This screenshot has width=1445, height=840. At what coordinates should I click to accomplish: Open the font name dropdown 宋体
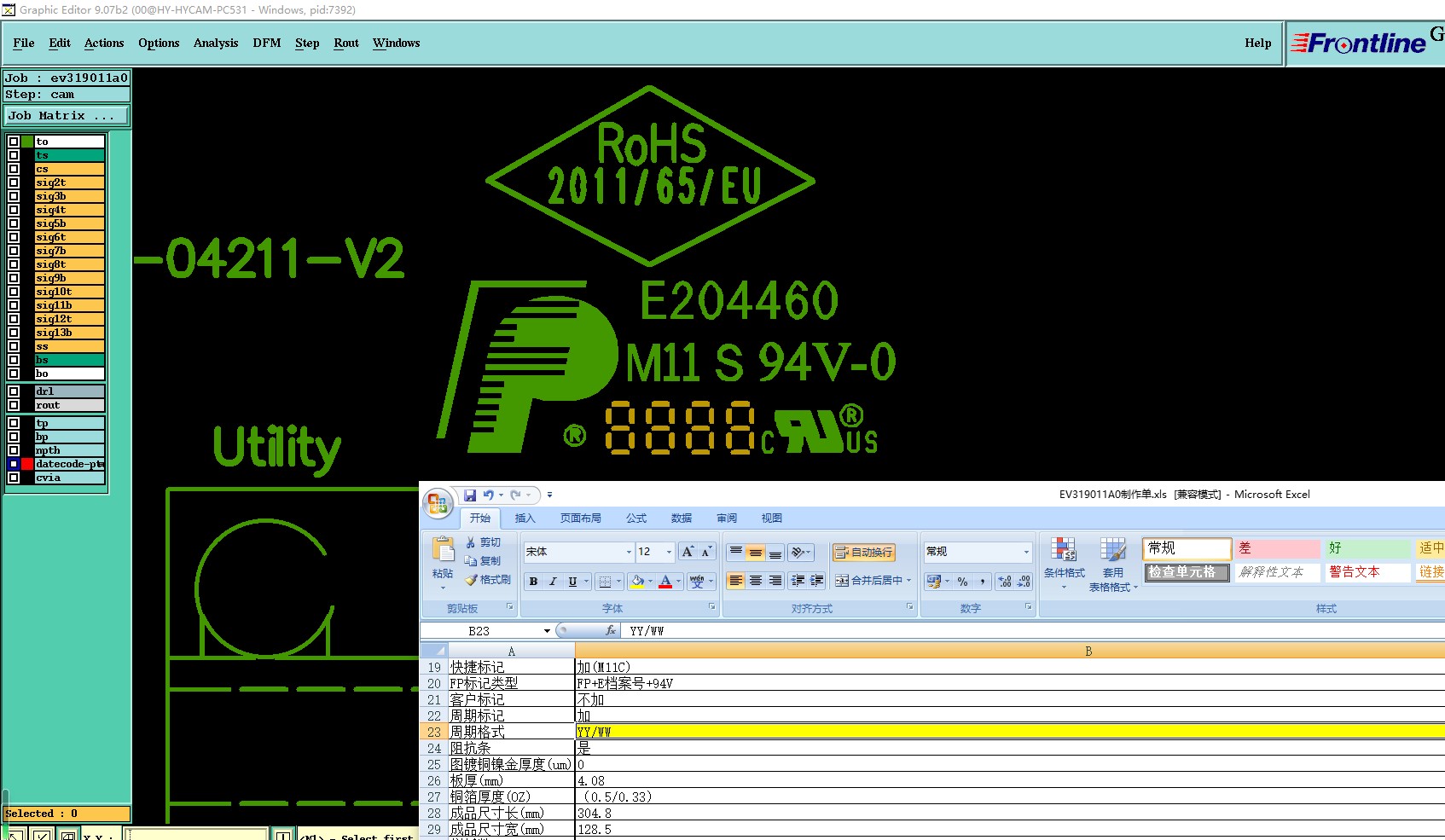[629, 552]
